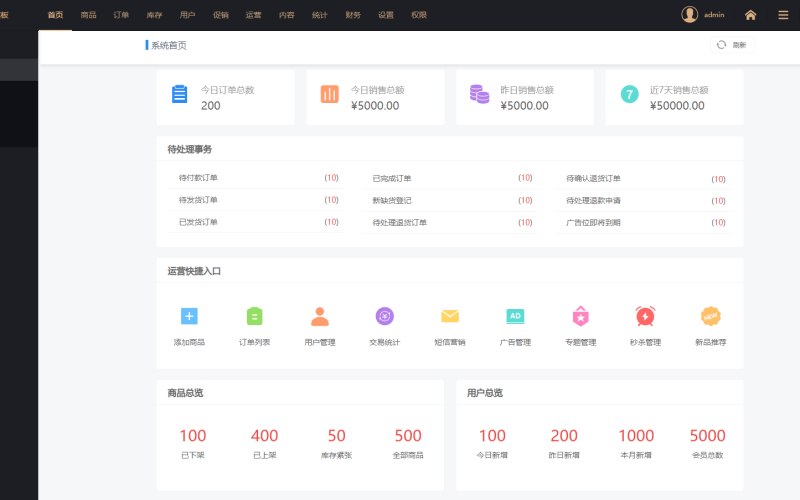Open the 添加商品 quick entry icon
800x500 pixels.
coord(189,316)
